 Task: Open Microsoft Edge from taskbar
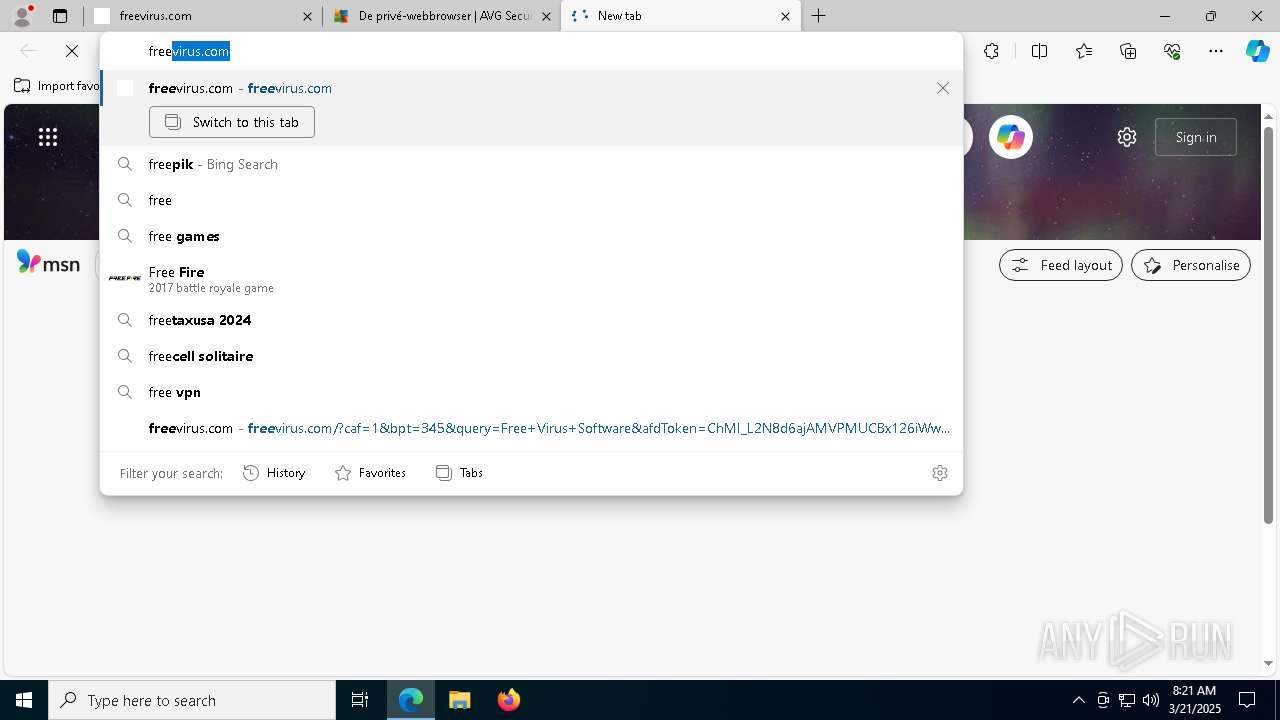(x=411, y=700)
